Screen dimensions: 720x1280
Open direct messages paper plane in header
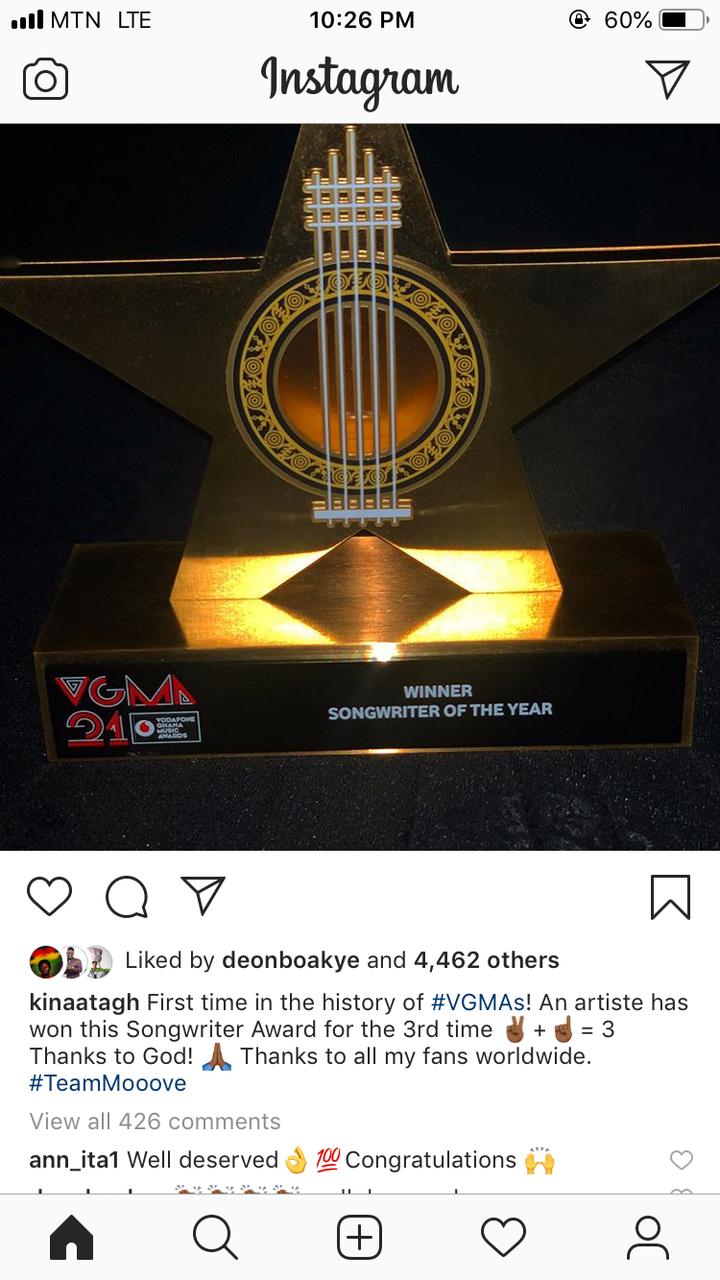click(667, 79)
